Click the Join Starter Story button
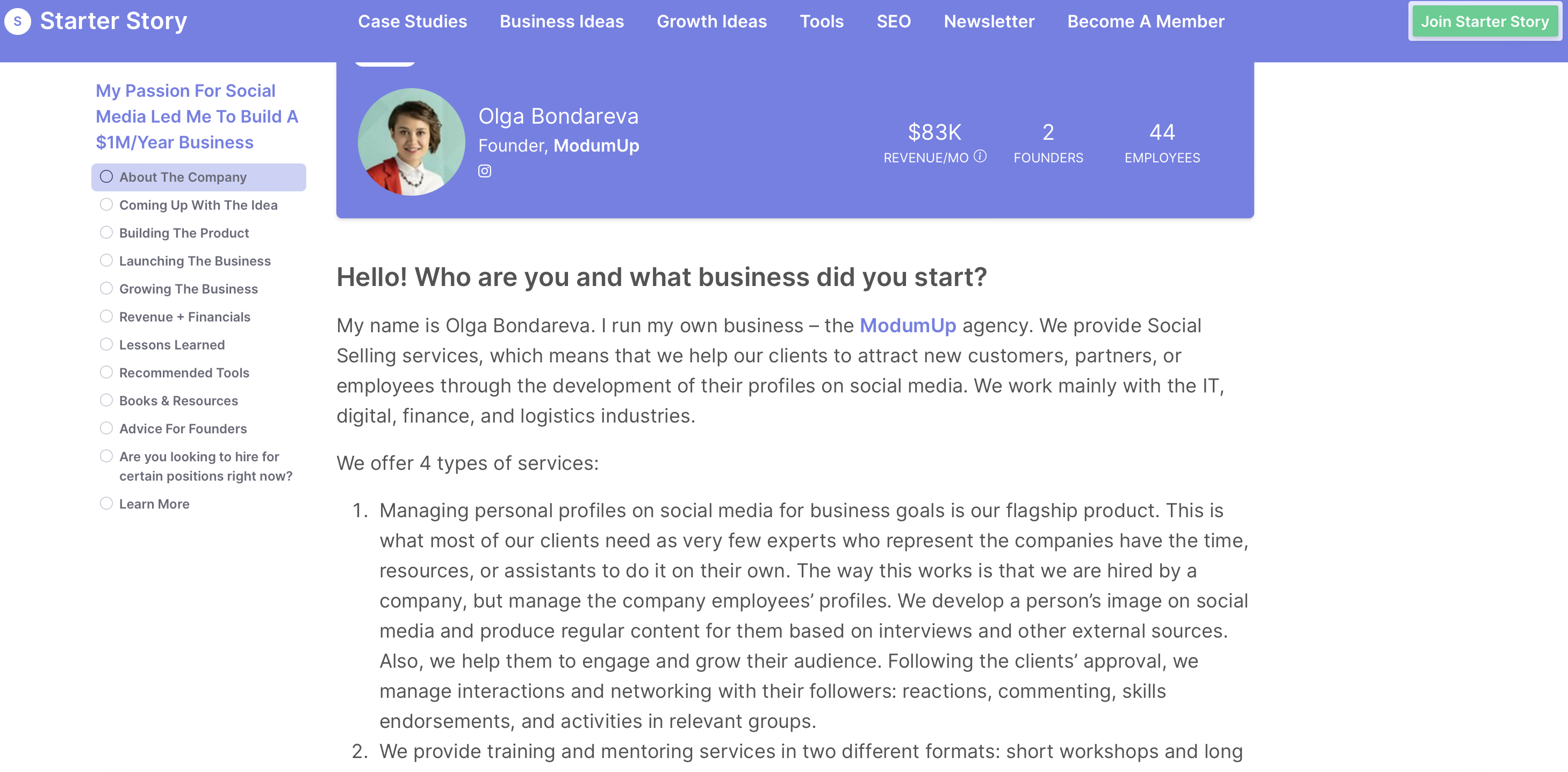 (1485, 22)
